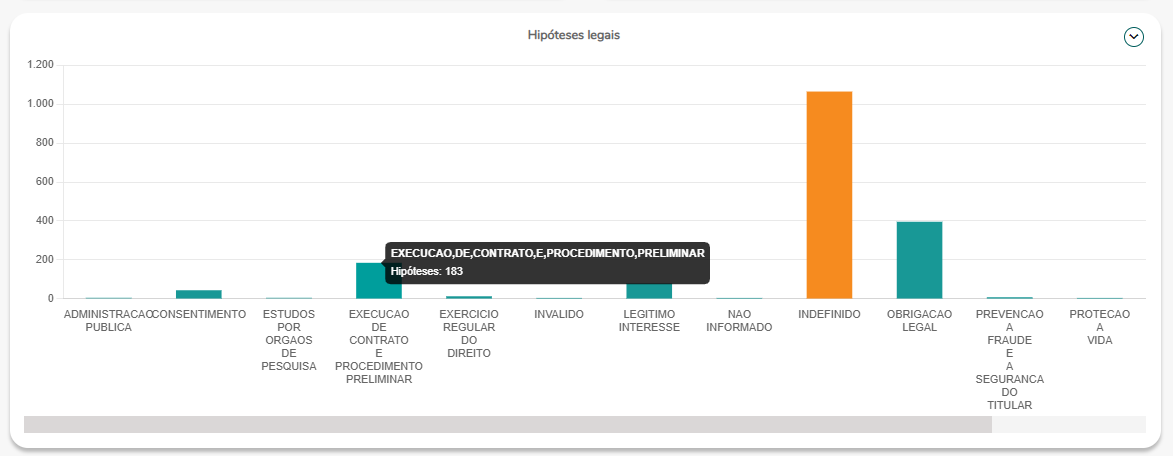Click the LEGITIMO INTERESSE bar
The width and height of the screenshot is (1173, 456).
[x=648, y=292]
